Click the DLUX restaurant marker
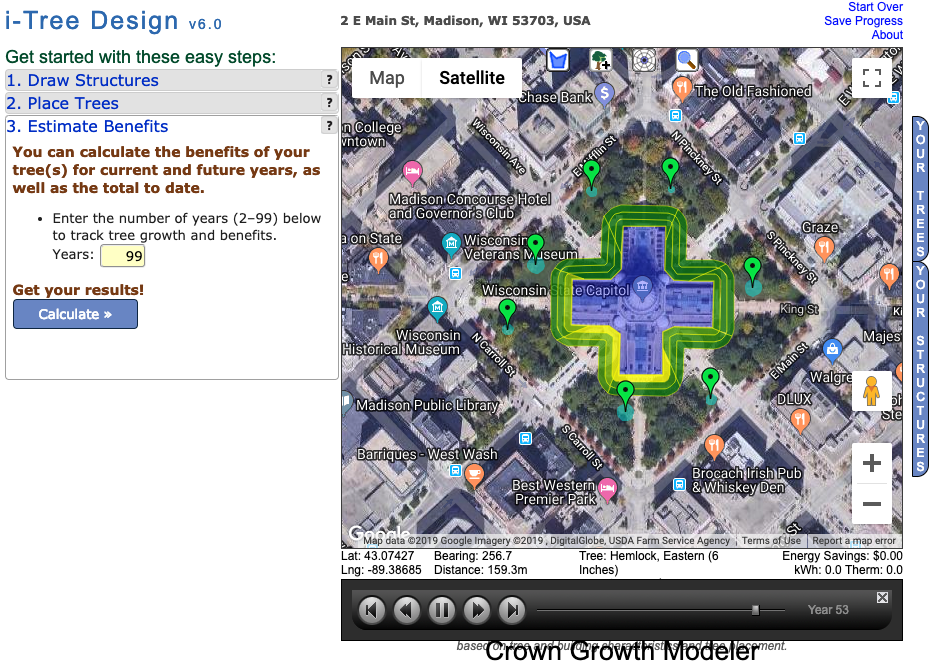 click(x=800, y=420)
